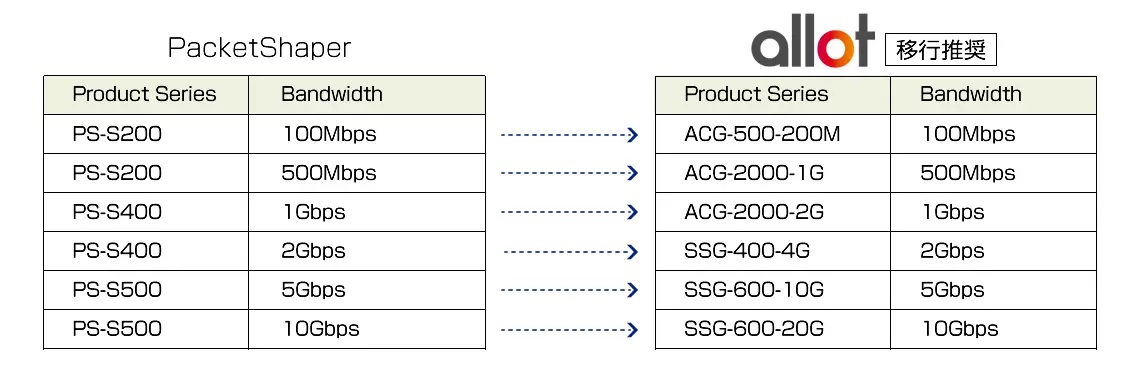1140x375 pixels.
Task: Select the SSG-400-4G product cell
Action: 773,251
